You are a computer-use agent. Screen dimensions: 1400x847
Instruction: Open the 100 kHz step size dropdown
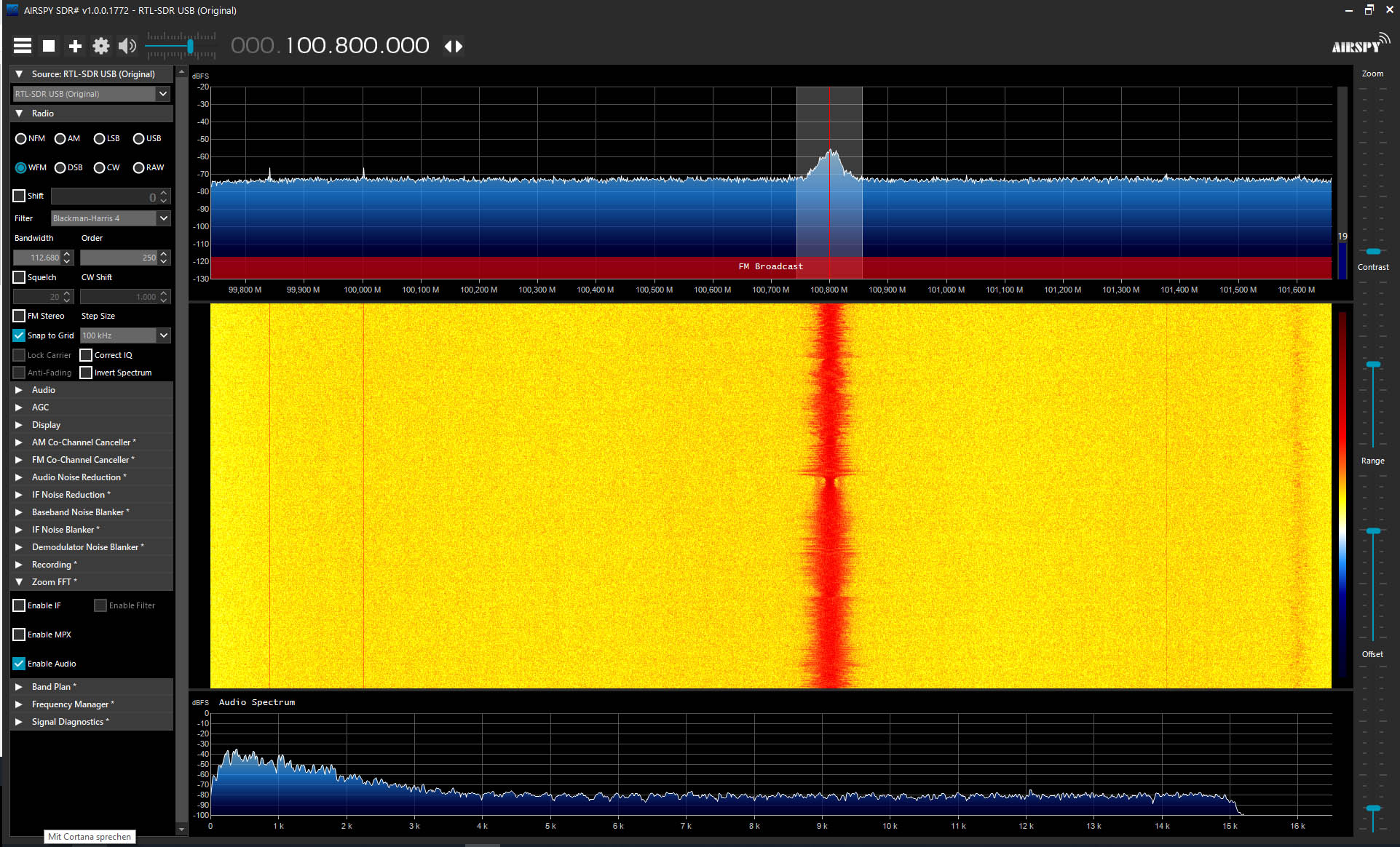click(x=125, y=335)
